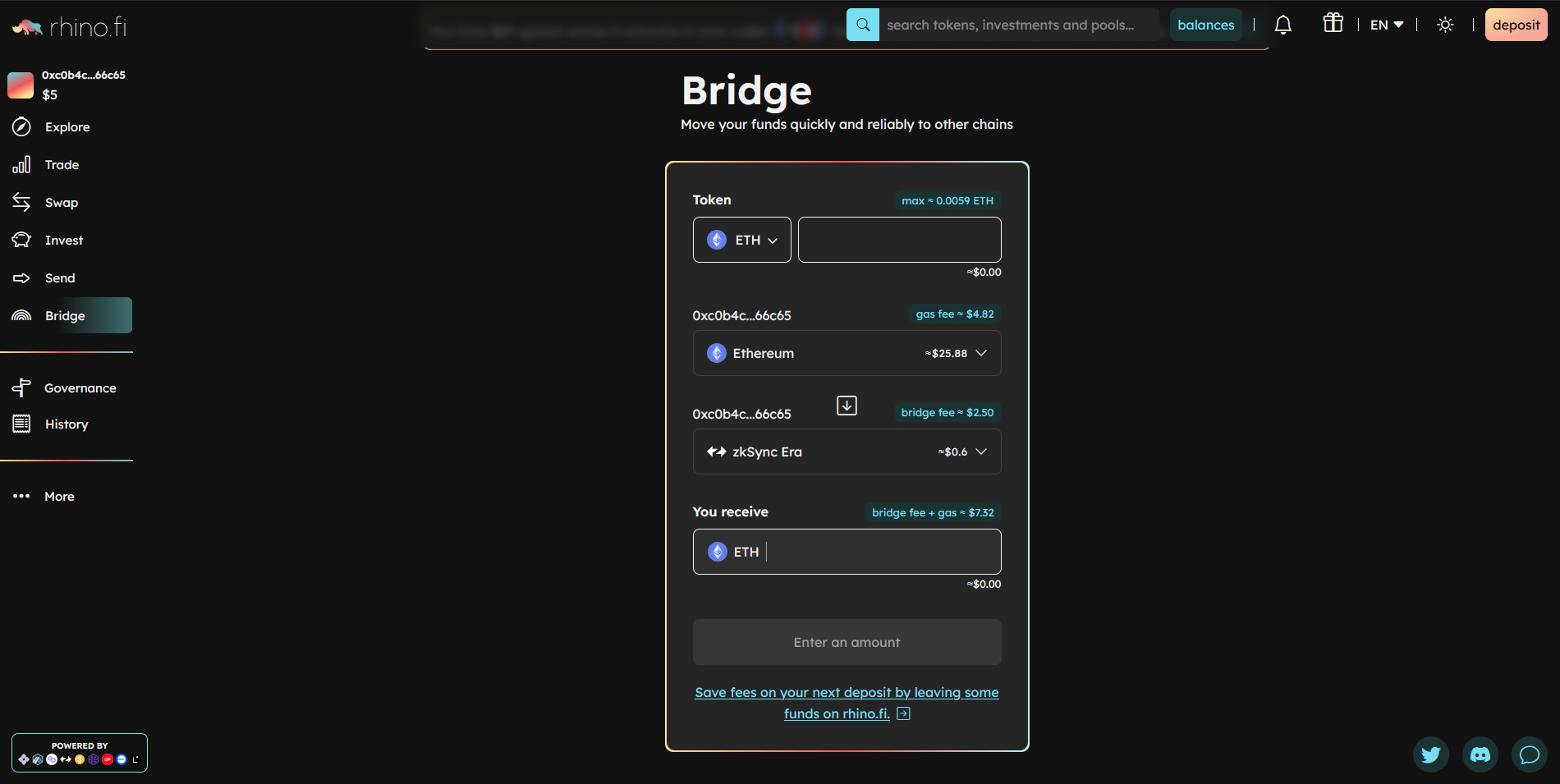Open the Ethereum source chain dropdown
Screen dimensions: 1560x784
pyautogui.click(x=847, y=353)
